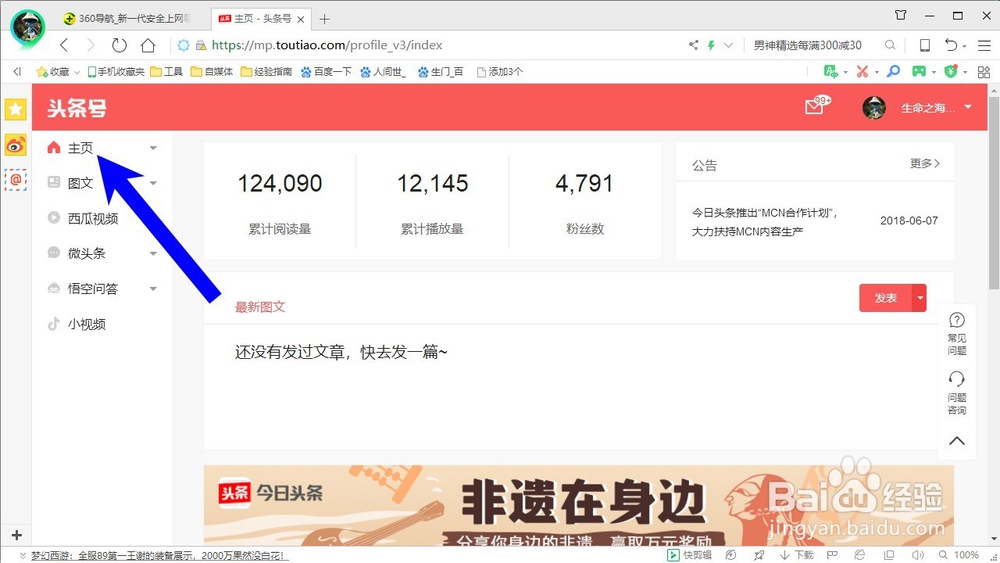1000x563 pixels.
Task: Open the undo icon dropdown arrow
Action: [x=964, y=46]
